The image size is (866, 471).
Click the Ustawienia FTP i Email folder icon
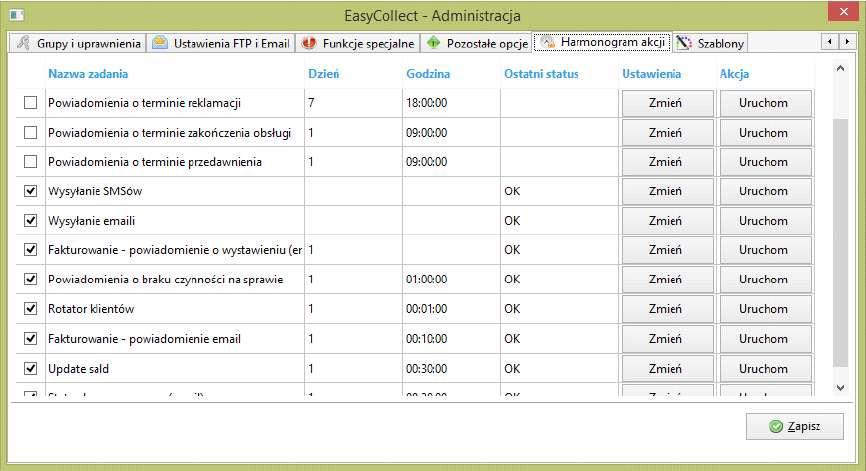[x=160, y=43]
